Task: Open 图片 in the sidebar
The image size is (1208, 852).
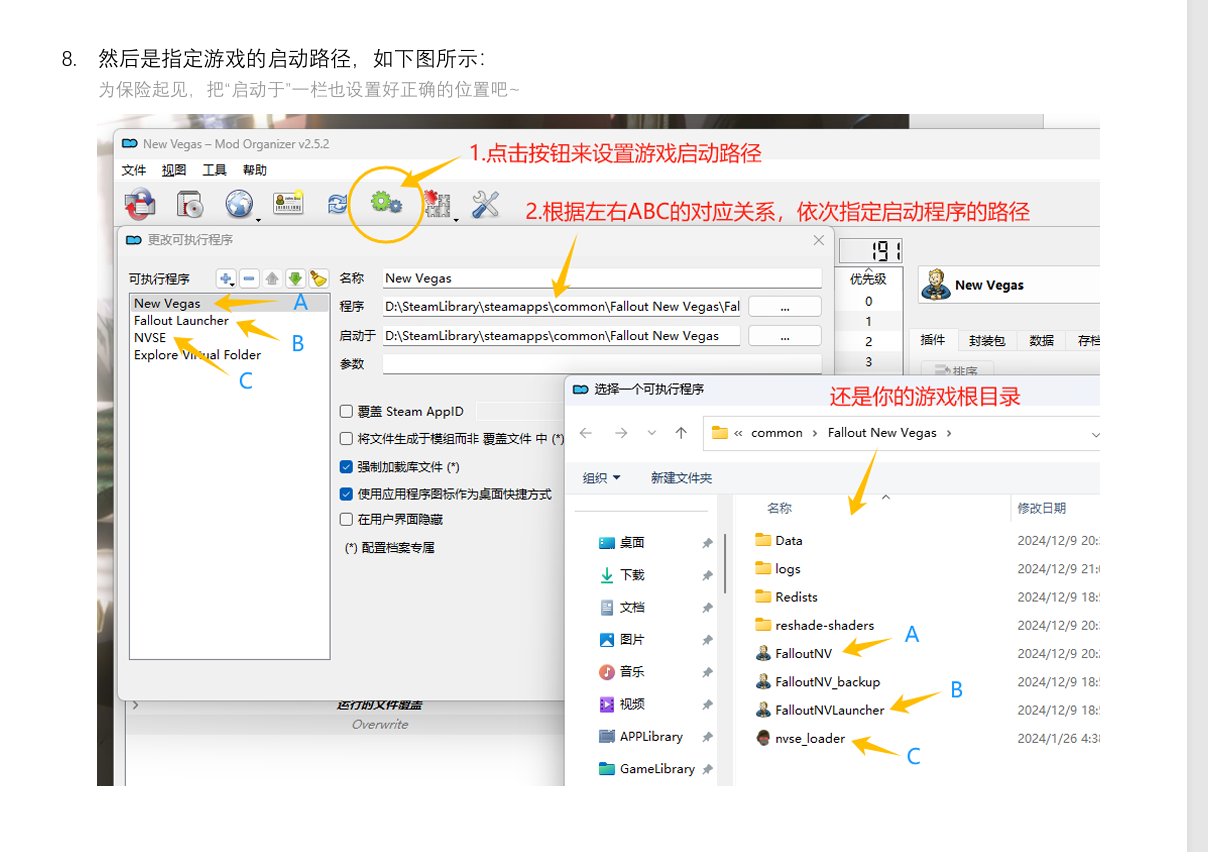Action: [632, 639]
